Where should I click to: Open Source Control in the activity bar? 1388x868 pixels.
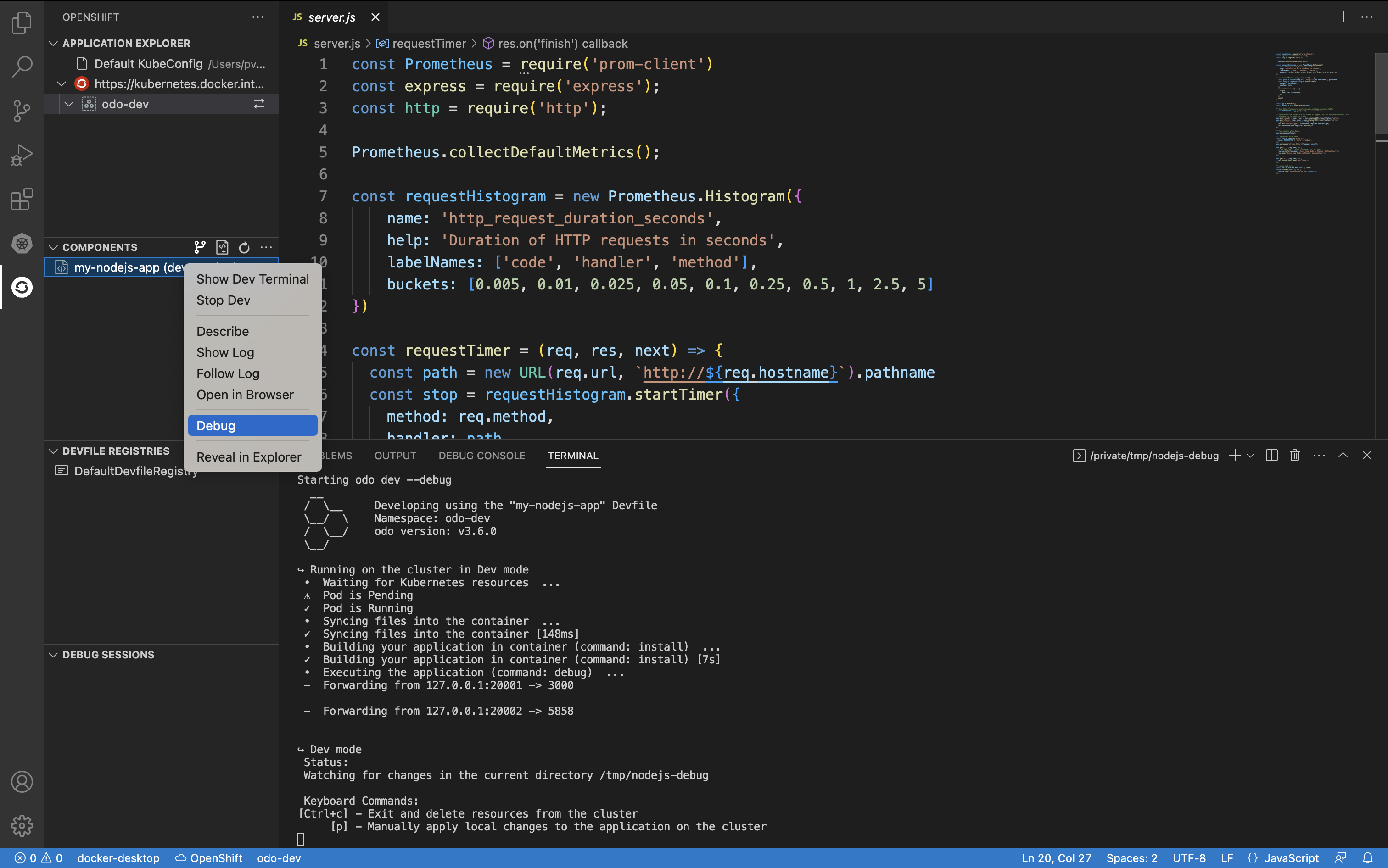click(22, 111)
